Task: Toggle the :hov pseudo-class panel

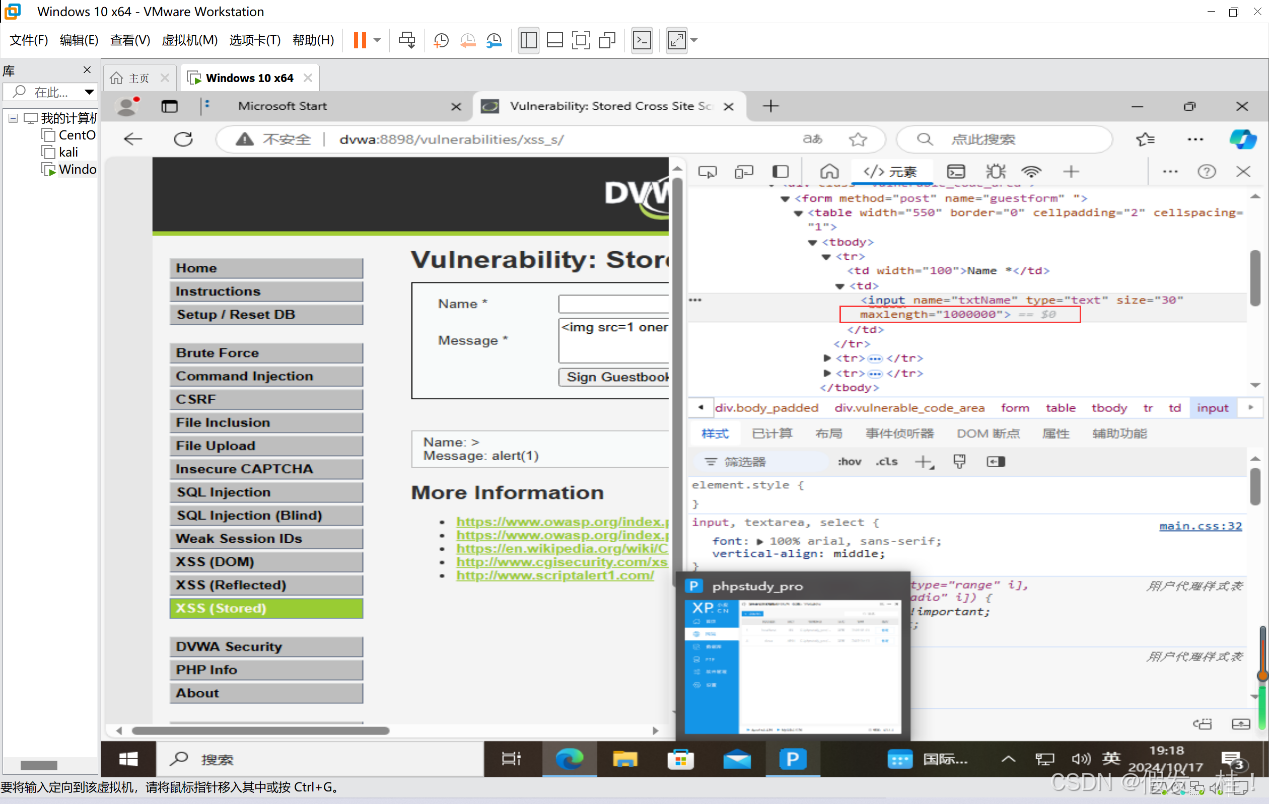Action: click(849, 461)
